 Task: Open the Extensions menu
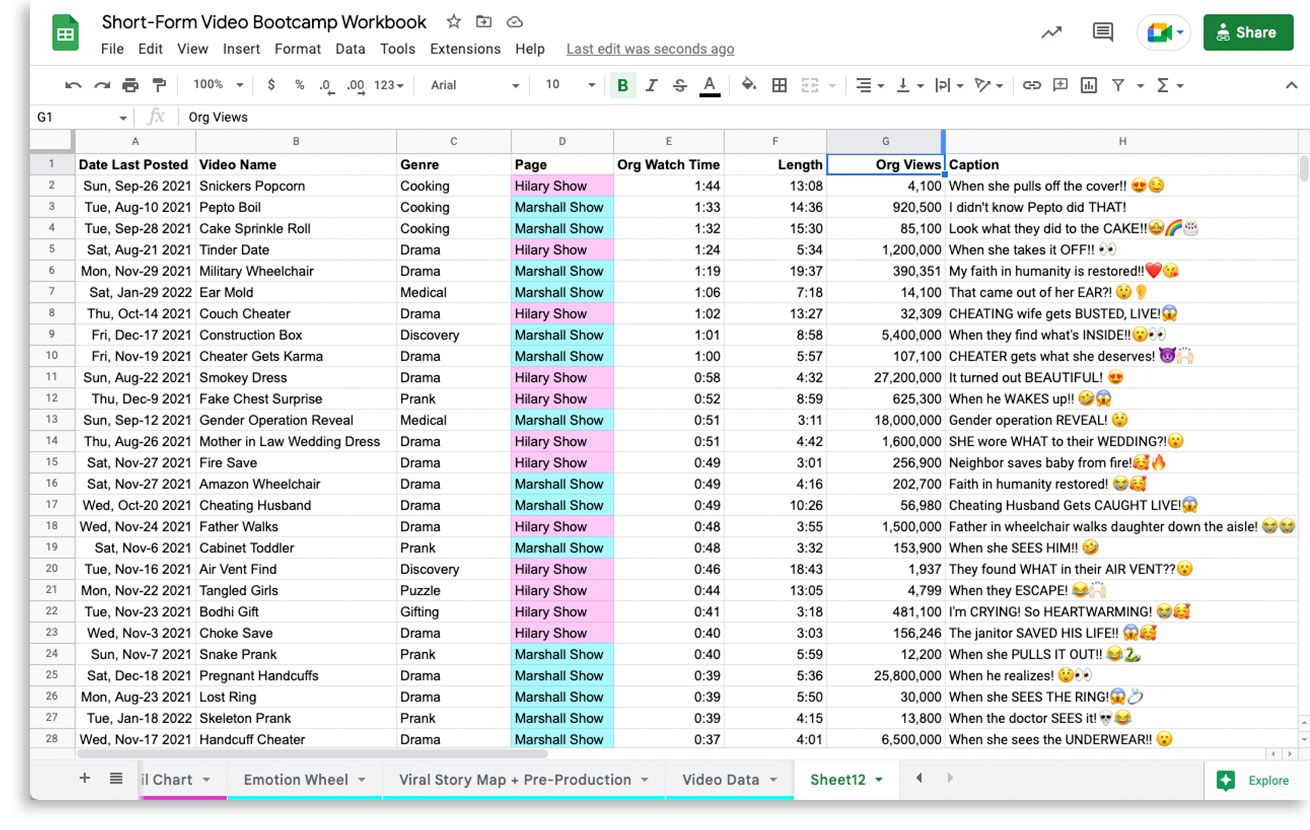pyautogui.click(x=465, y=49)
